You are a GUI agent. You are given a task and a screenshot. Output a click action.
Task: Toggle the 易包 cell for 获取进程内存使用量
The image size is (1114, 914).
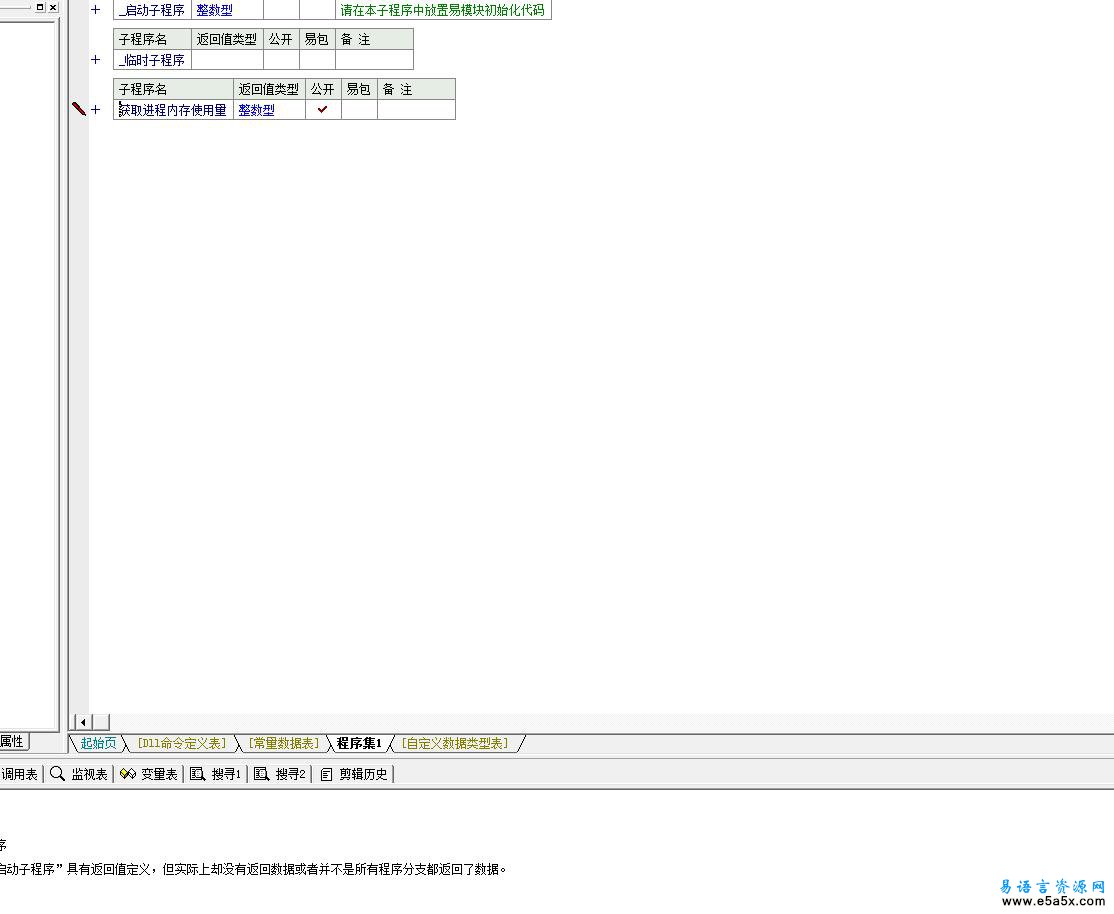[x=359, y=109]
